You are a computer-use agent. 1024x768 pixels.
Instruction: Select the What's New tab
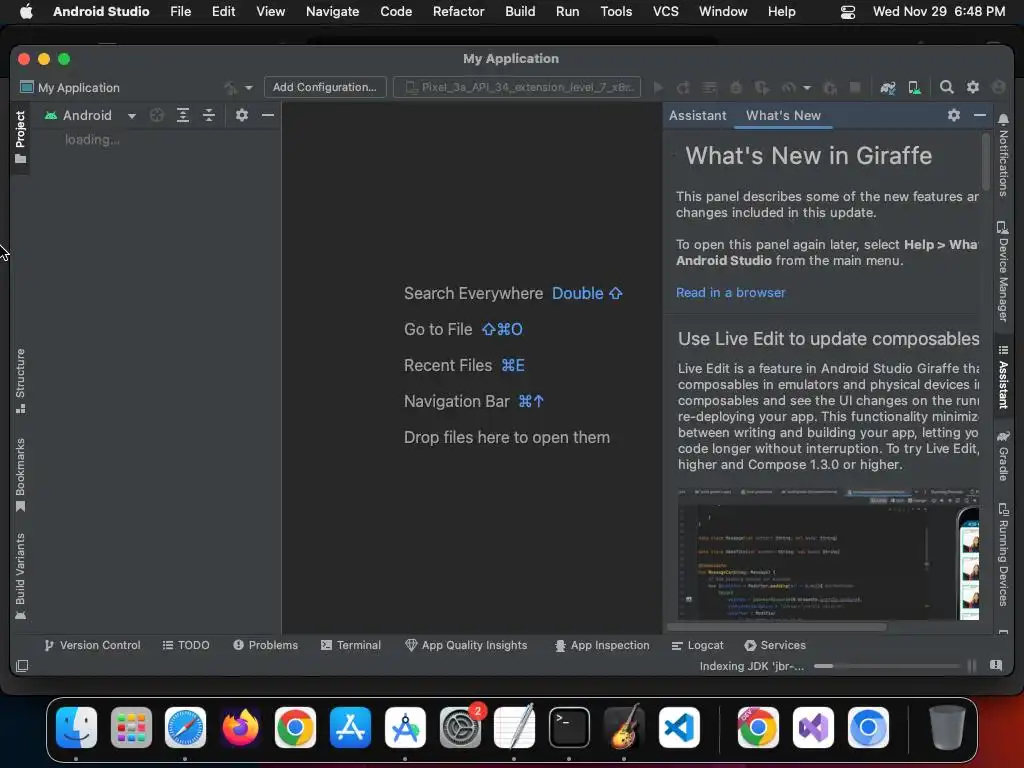pyautogui.click(x=783, y=116)
